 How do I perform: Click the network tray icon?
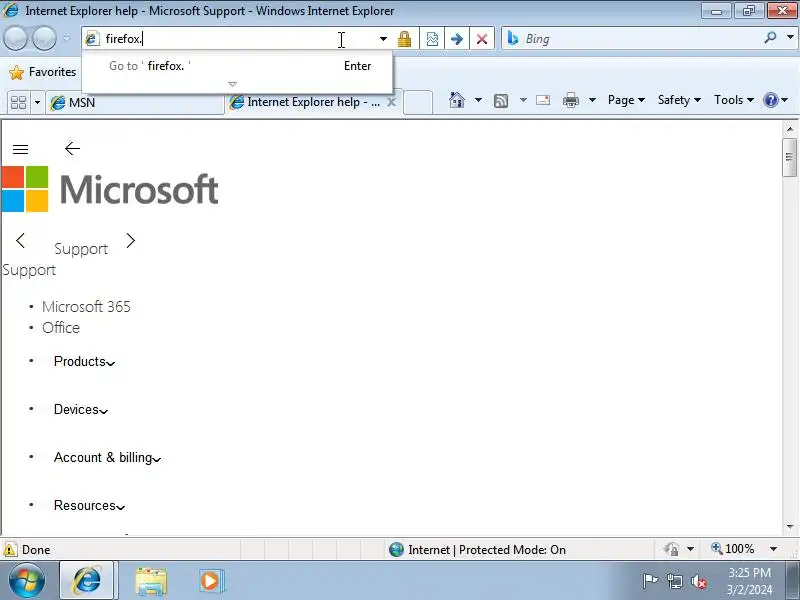click(x=674, y=581)
